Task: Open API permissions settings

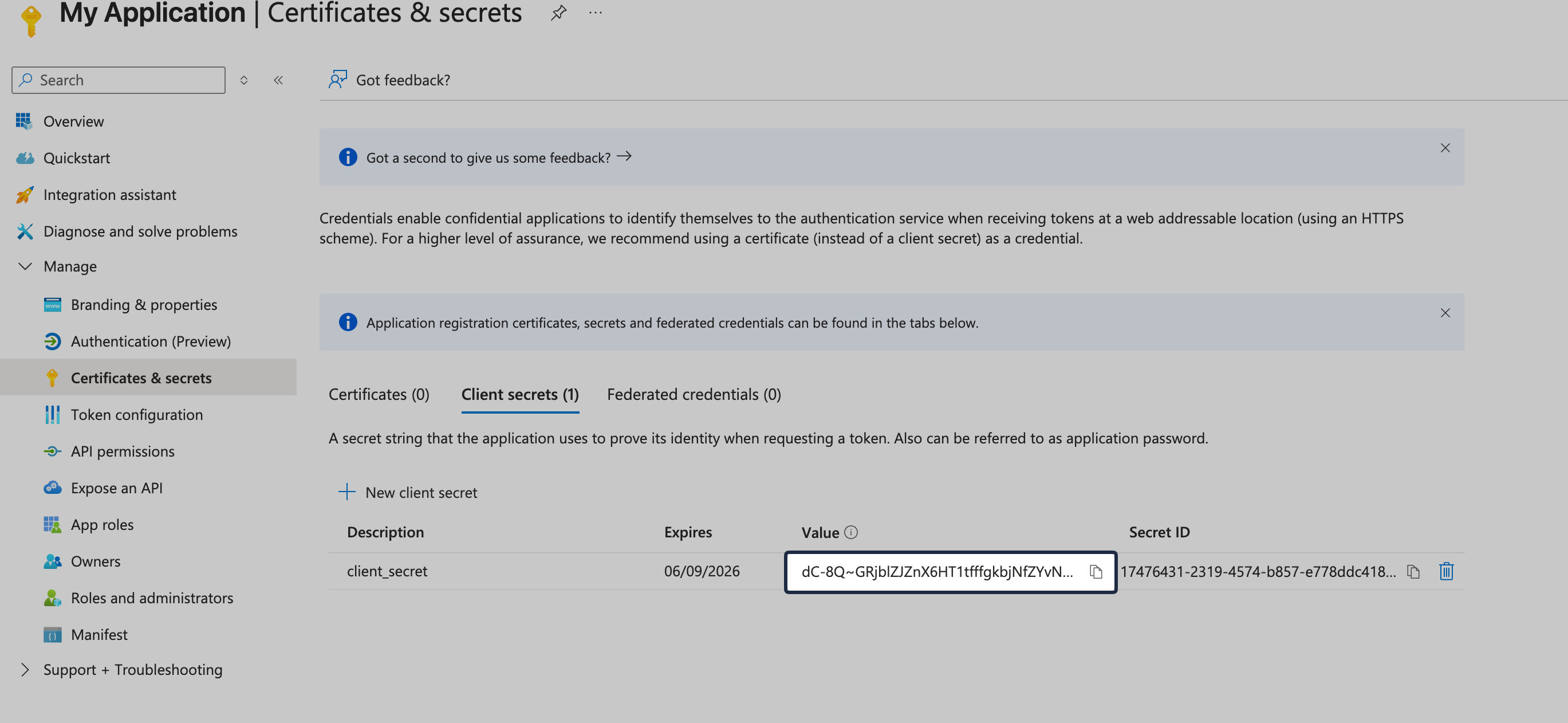Action: tap(123, 451)
